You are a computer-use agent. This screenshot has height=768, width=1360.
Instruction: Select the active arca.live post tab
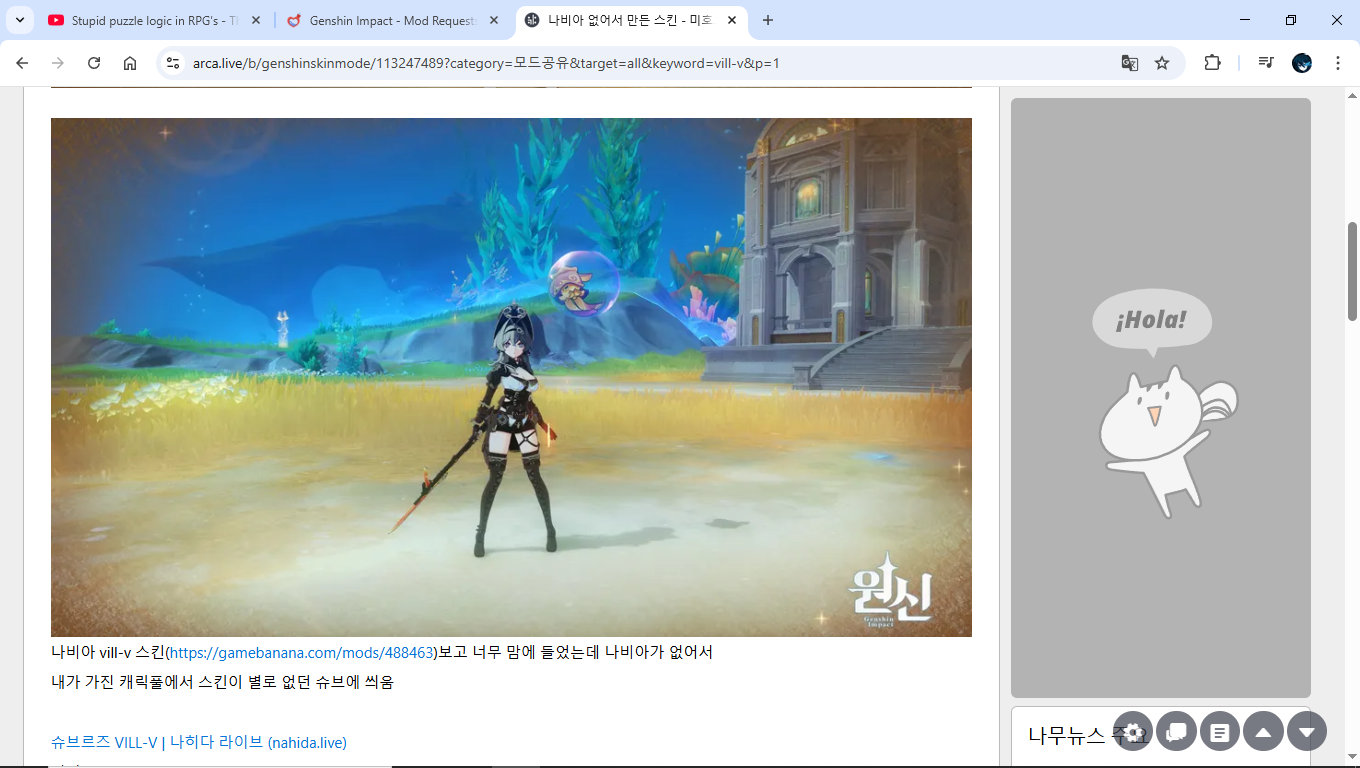632,20
